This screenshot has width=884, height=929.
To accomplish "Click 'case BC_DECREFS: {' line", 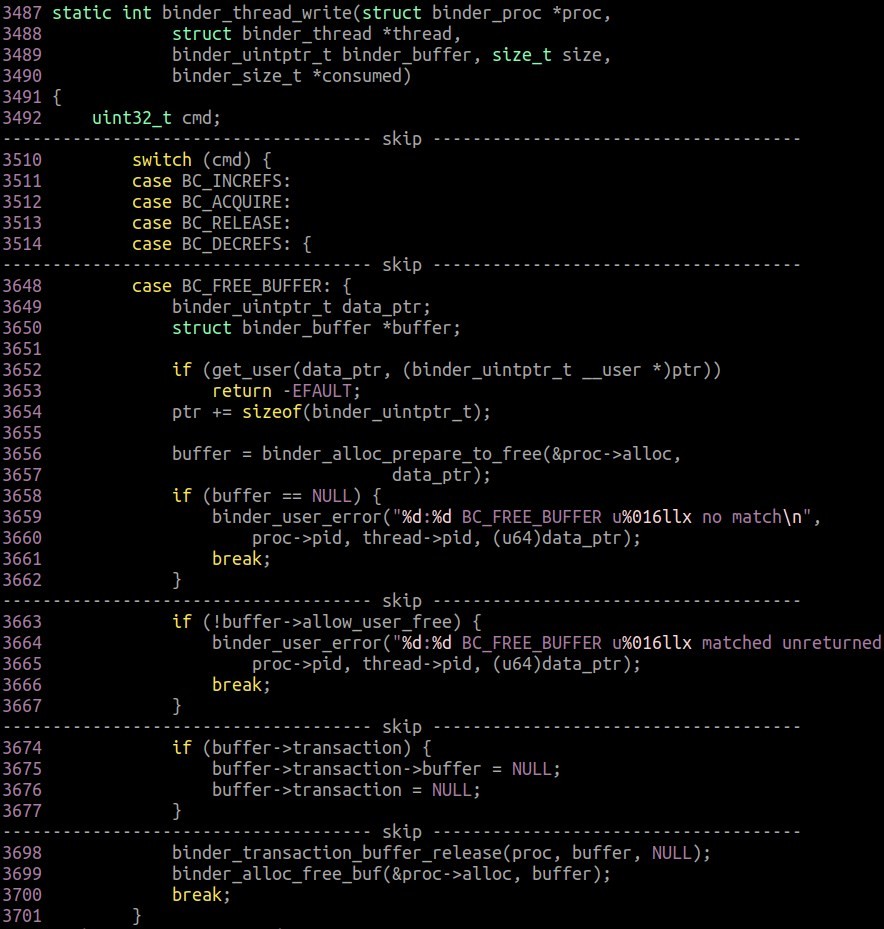I will point(222,244).
